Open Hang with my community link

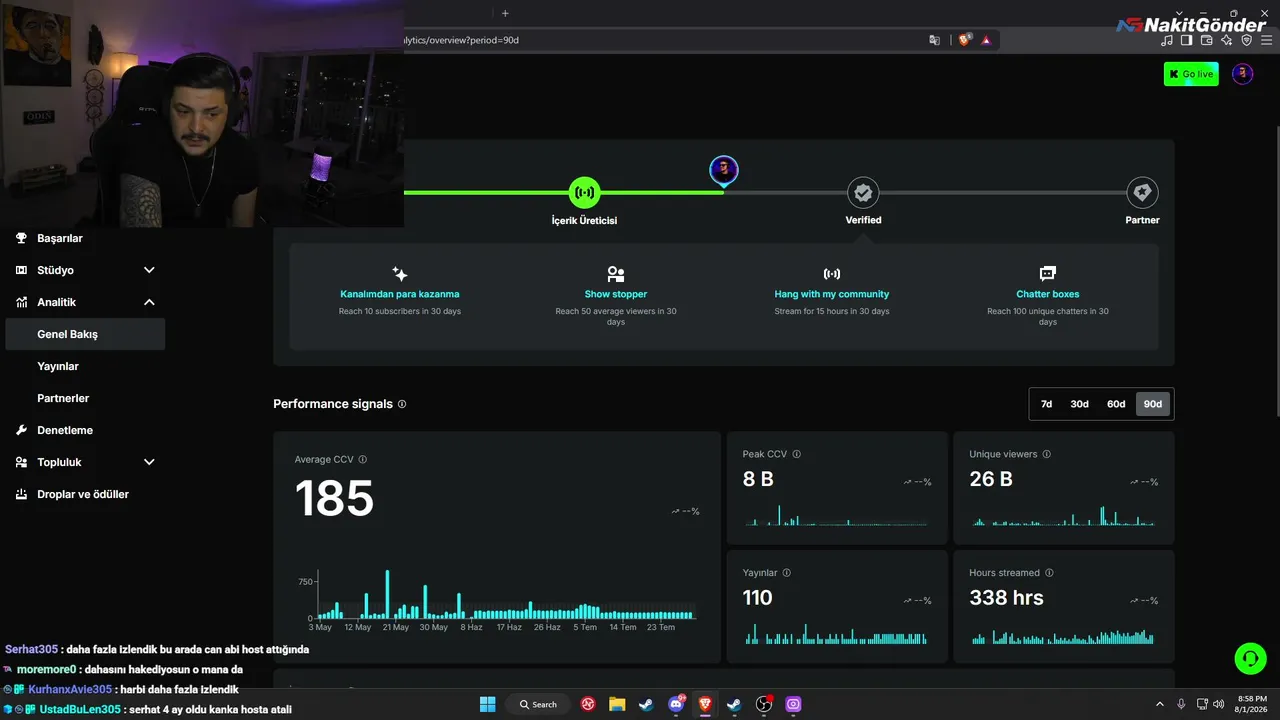coord(832,294)
